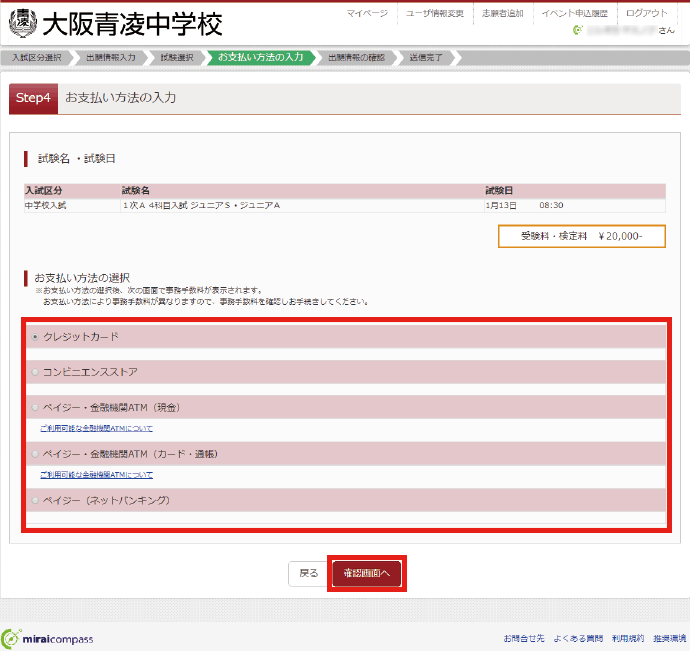This screenshot has width=690, height=651.
Task: Click the 08:30 exam time text
Action: 551,206
